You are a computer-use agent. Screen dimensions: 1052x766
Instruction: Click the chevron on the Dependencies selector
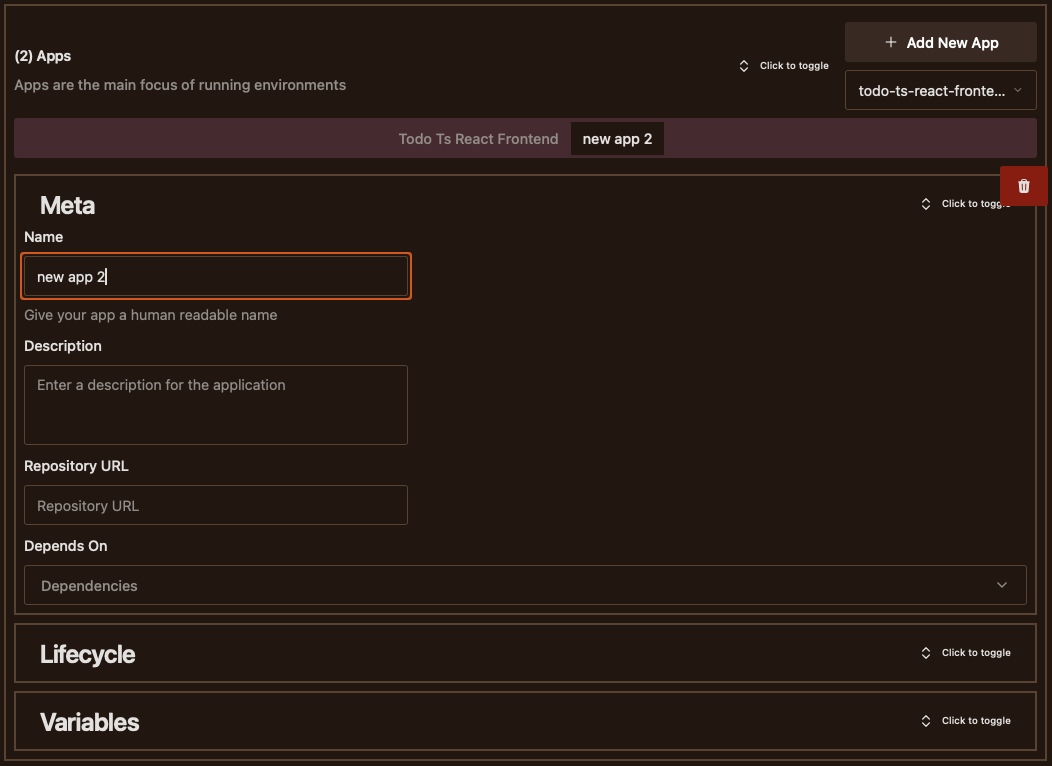tap(1002, 584)
